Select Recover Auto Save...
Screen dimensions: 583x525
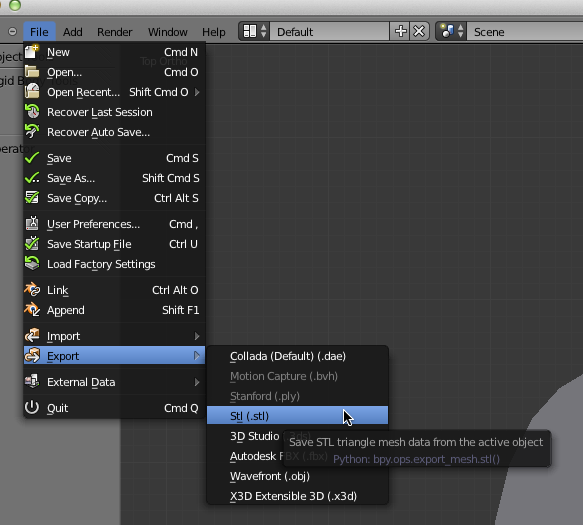[114, 132]
